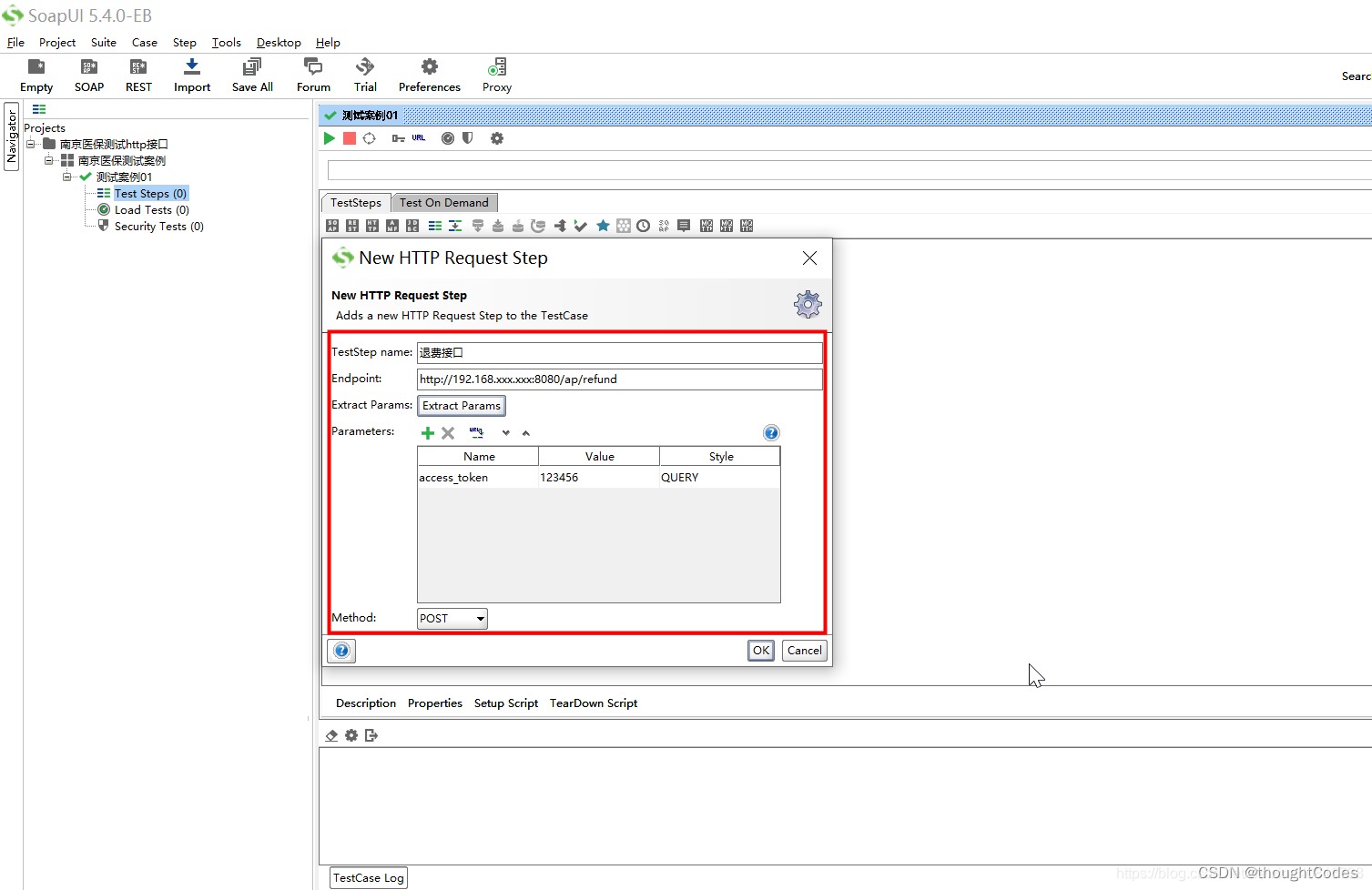1372x890 pixels.
Task: Click the Extract Params button
Action: point(462,406)
